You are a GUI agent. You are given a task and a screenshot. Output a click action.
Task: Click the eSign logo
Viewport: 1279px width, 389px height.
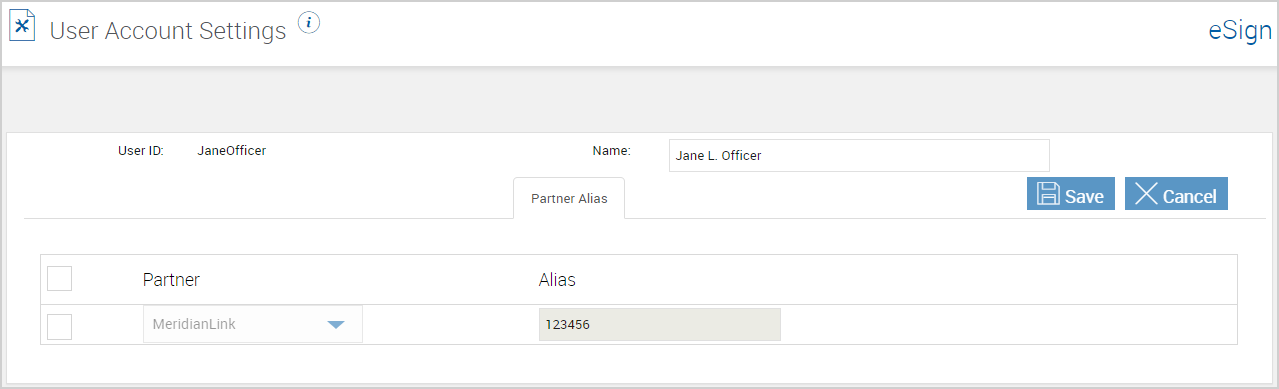(1240, 30)
